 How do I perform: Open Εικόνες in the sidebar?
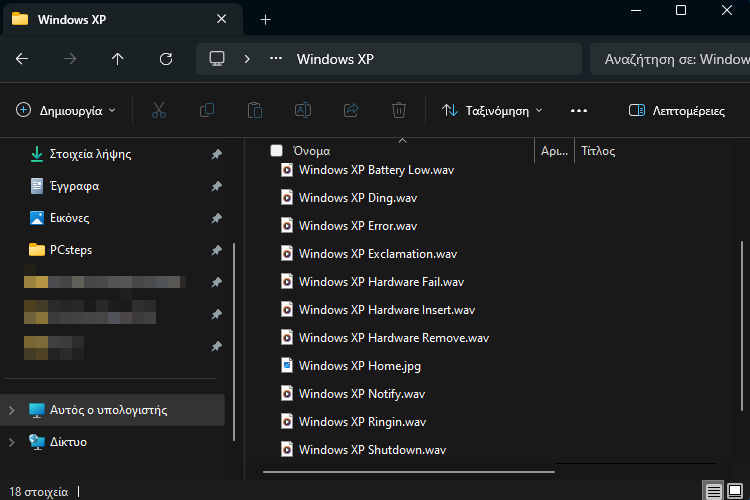70,218
